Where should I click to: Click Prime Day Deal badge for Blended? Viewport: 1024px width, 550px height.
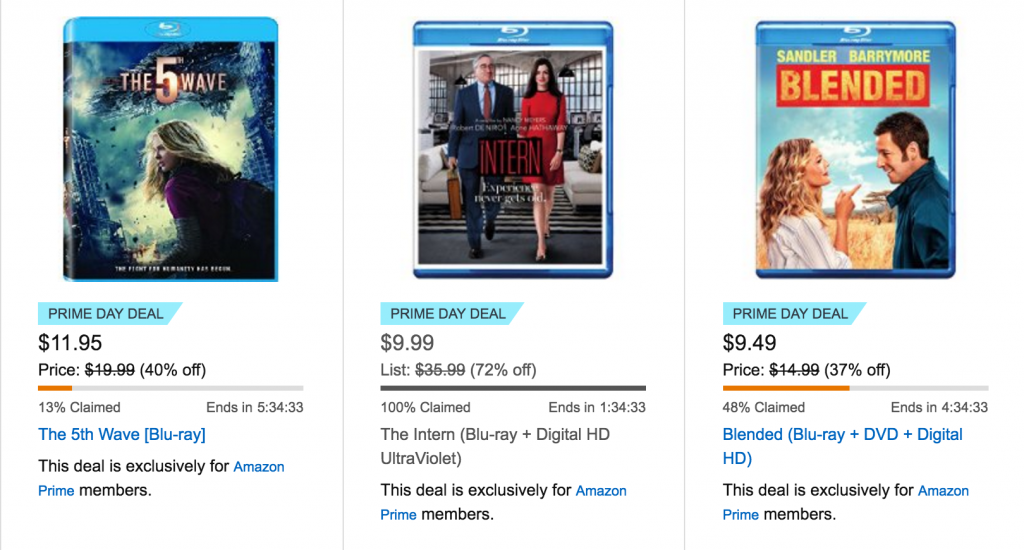coord(793,314)
